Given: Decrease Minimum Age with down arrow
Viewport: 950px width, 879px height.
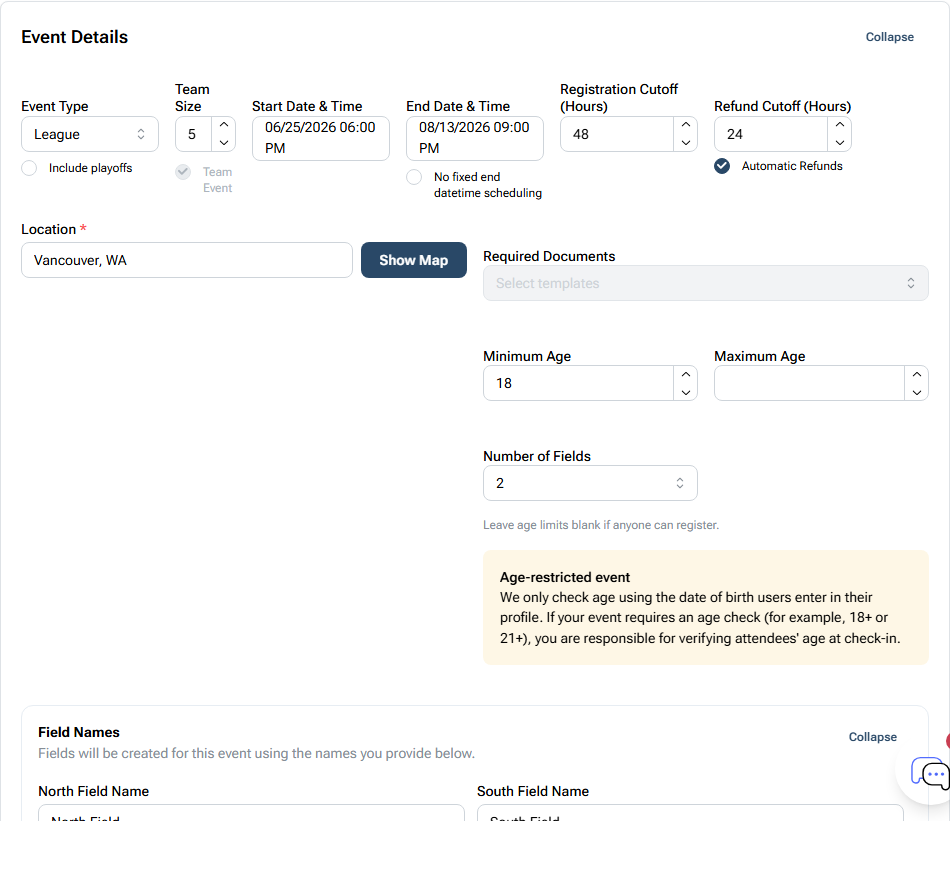Looking at the screenshot, I should click(685, 393).
